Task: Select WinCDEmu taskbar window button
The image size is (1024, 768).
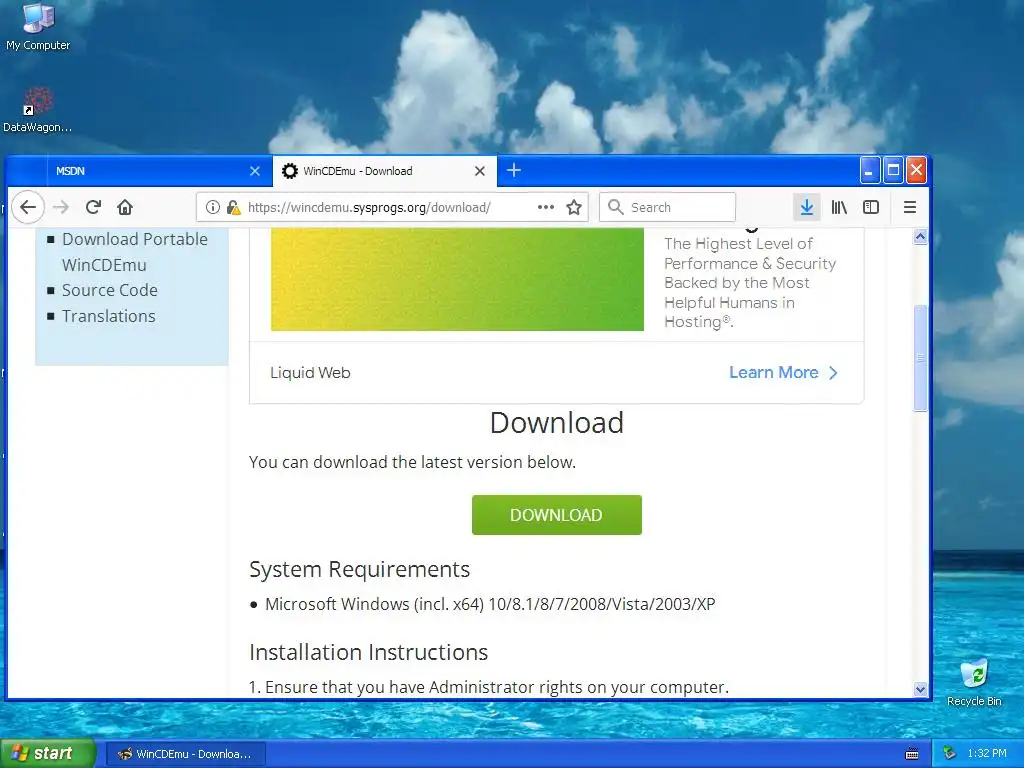Action: 185,754
